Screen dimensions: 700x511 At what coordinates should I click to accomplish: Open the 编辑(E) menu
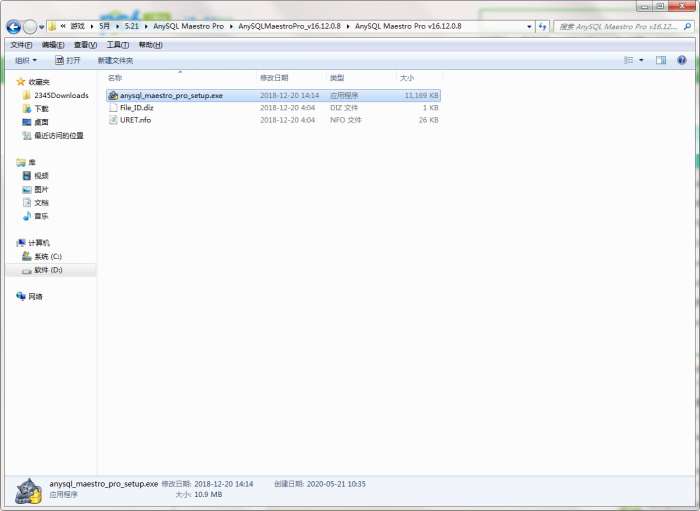pyautogui.click(x=53, y=45)
